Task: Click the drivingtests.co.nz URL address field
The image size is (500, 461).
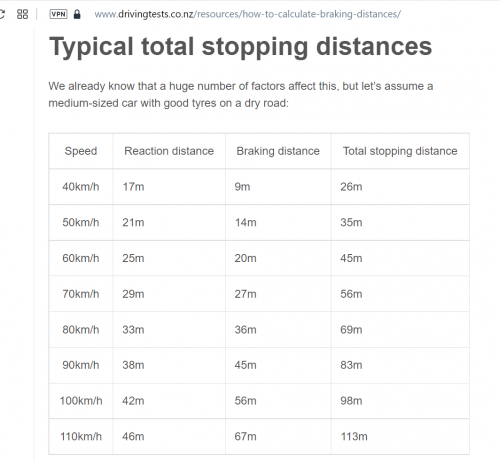Action: click(247, 14)
